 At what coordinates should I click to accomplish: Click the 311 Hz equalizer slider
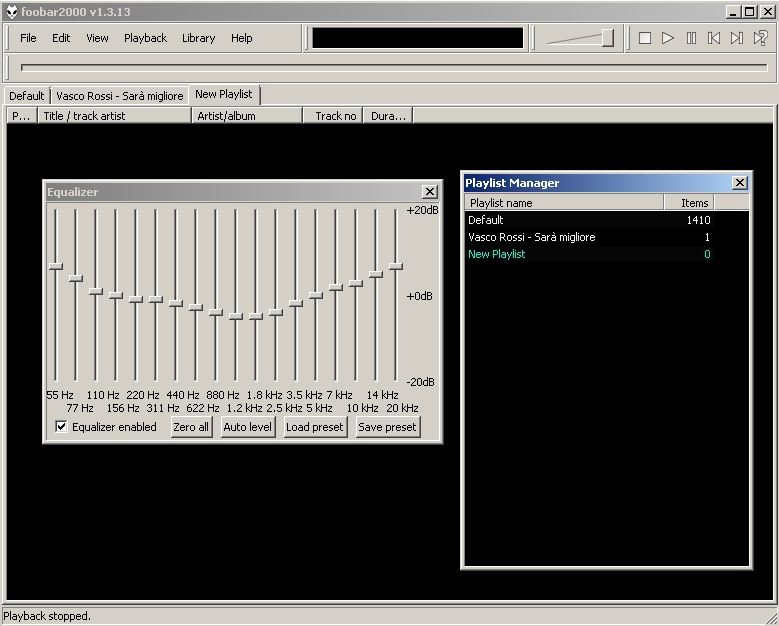(156, 299)
